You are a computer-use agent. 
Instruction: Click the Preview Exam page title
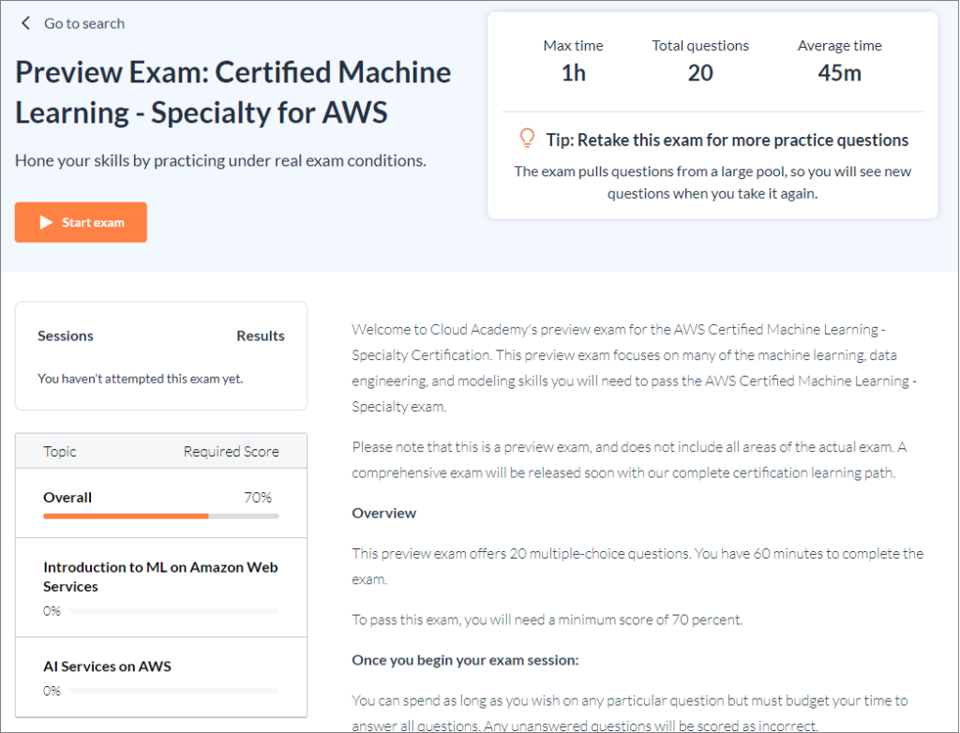coord(233,92)
